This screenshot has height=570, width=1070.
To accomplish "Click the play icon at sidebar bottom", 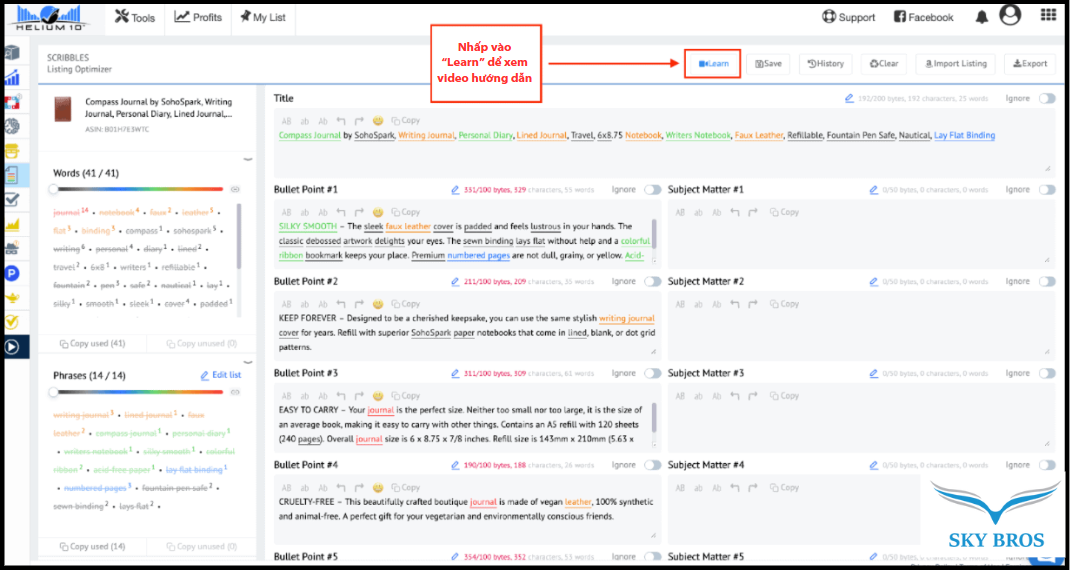I will pyautogui.click(x=12, y=347).
